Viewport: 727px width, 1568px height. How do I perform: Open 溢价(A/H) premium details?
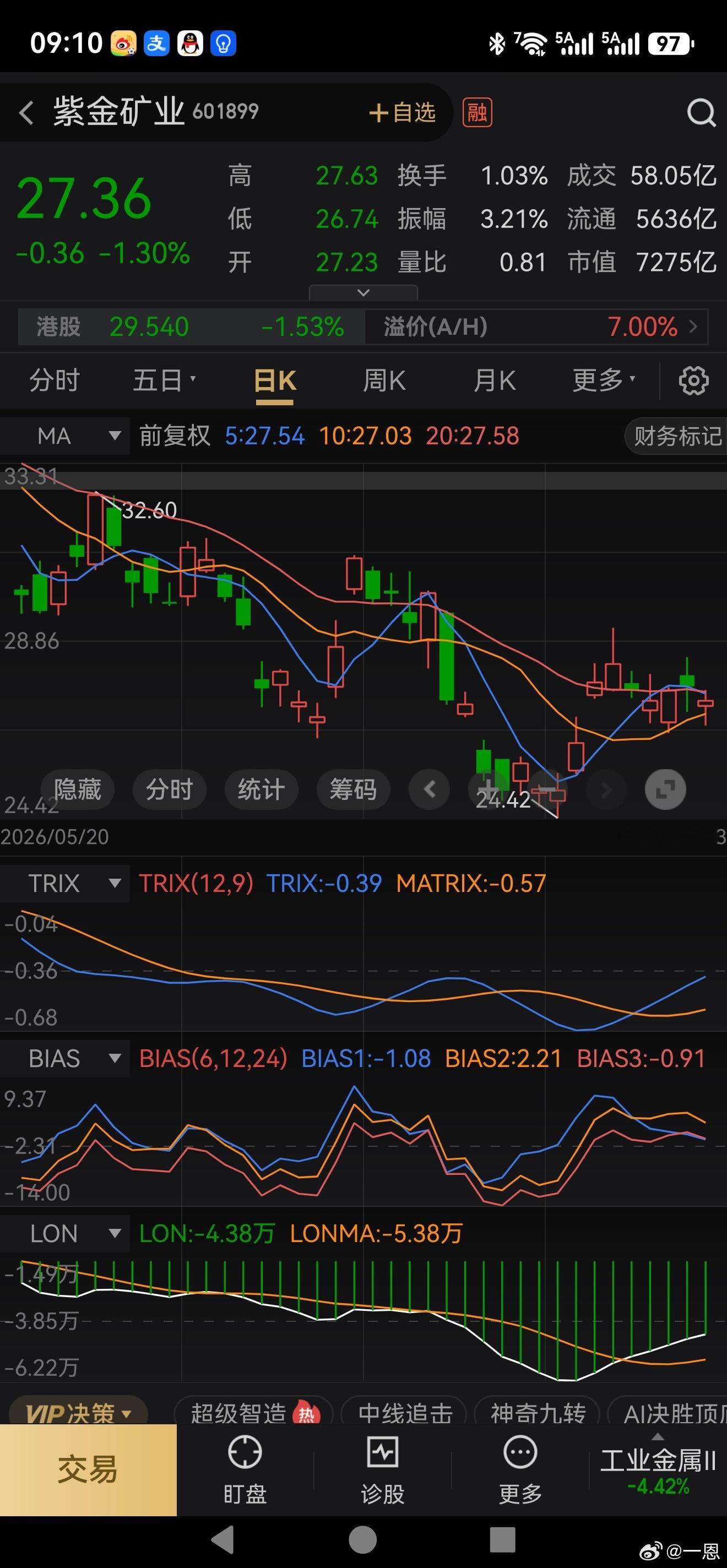coord(536,327)
